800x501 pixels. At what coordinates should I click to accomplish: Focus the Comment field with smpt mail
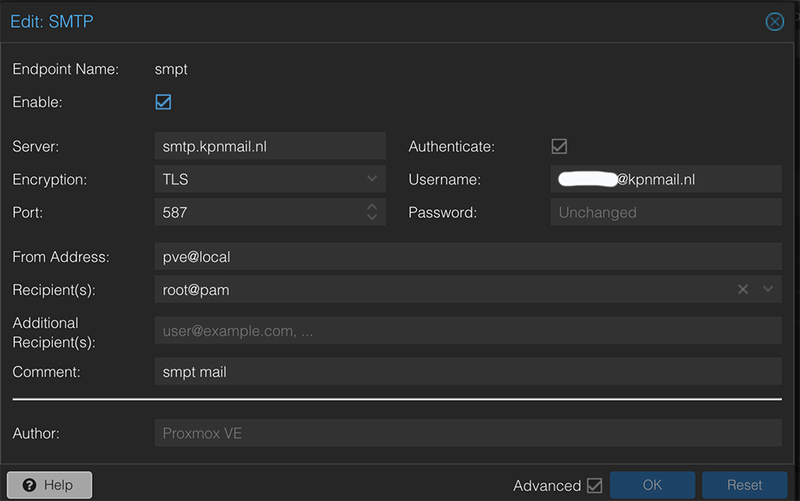pos(467,372)
